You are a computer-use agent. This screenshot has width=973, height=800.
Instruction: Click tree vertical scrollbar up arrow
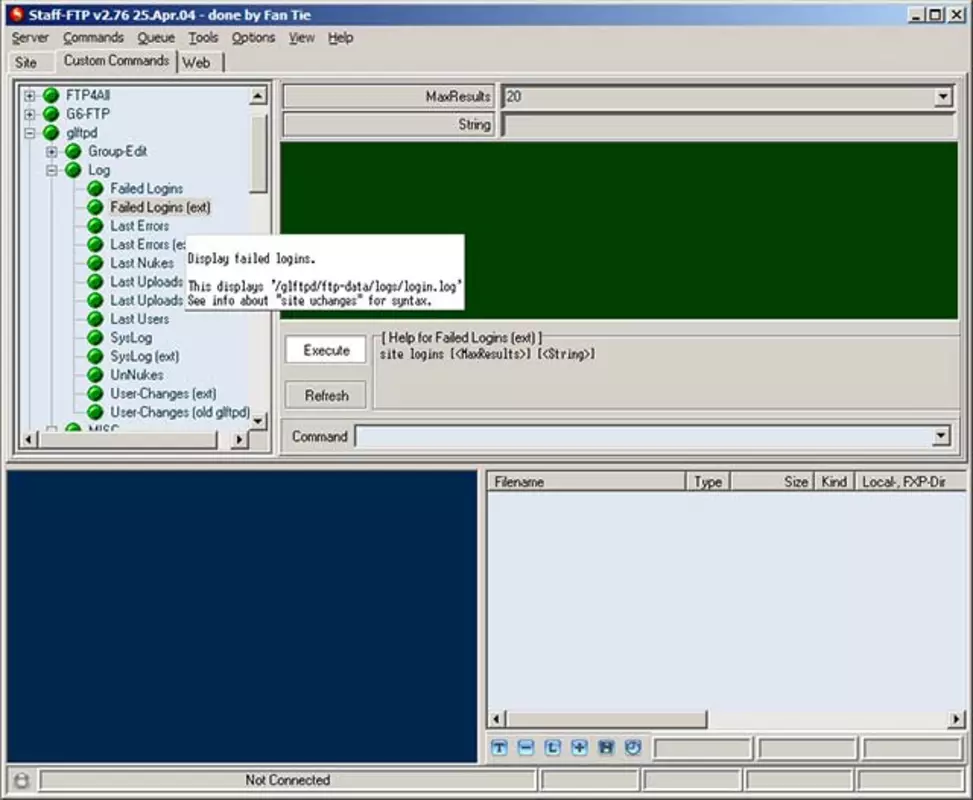click(258, 96)
